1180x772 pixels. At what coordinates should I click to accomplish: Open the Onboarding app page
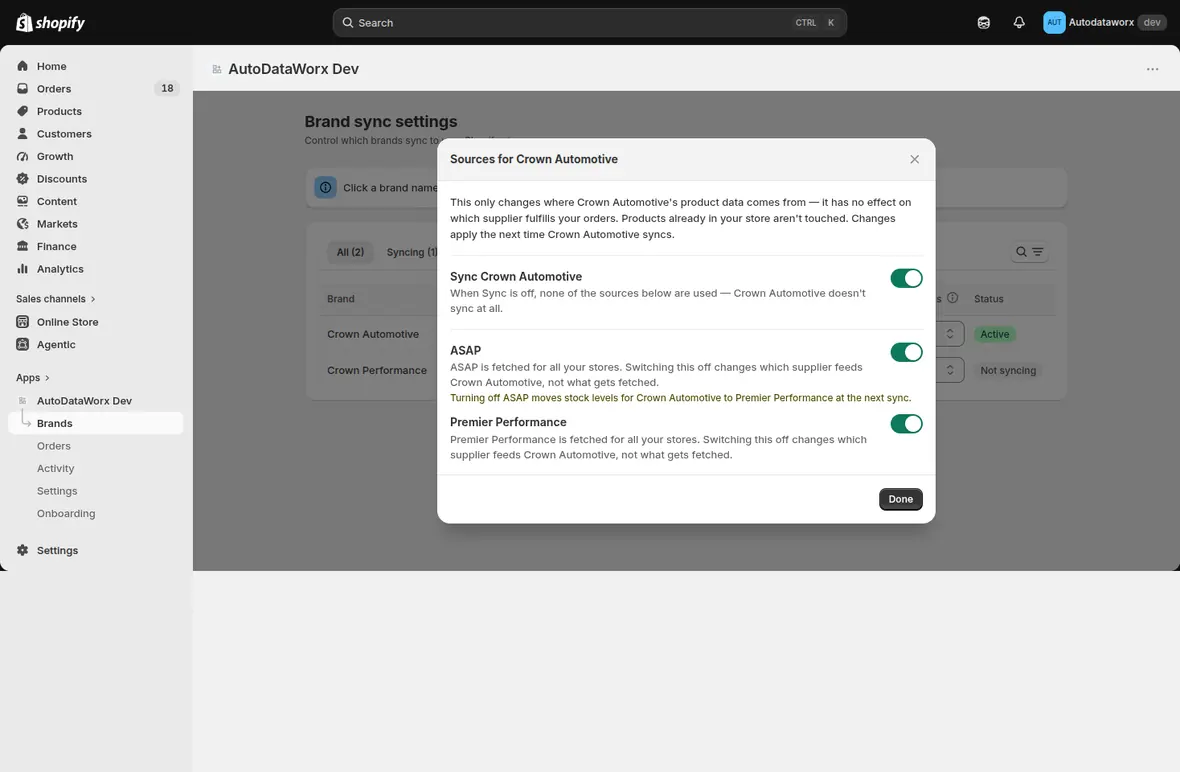pos(66,514)
